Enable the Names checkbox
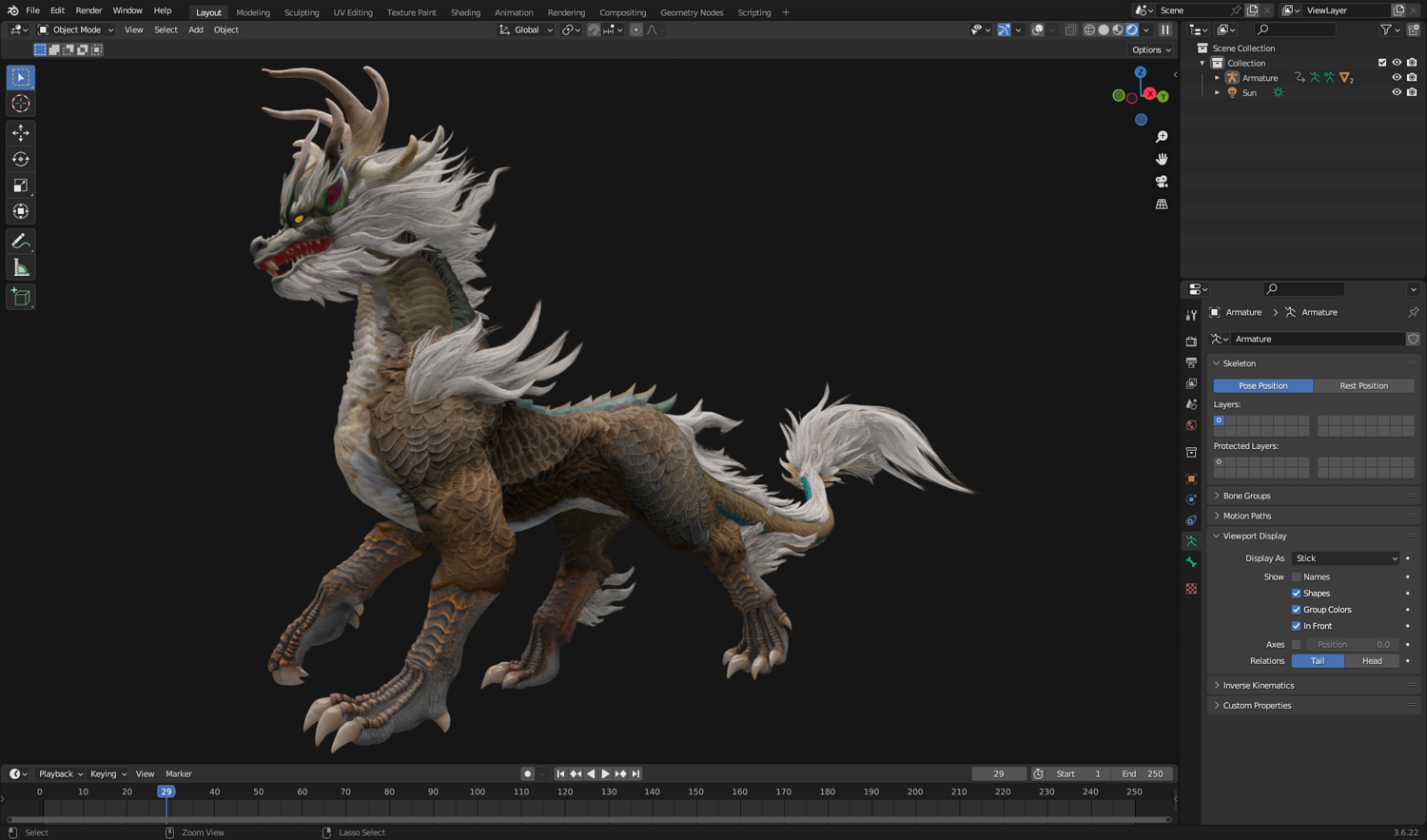Viewport: 1427px width, 840px height. [1296, 577]
